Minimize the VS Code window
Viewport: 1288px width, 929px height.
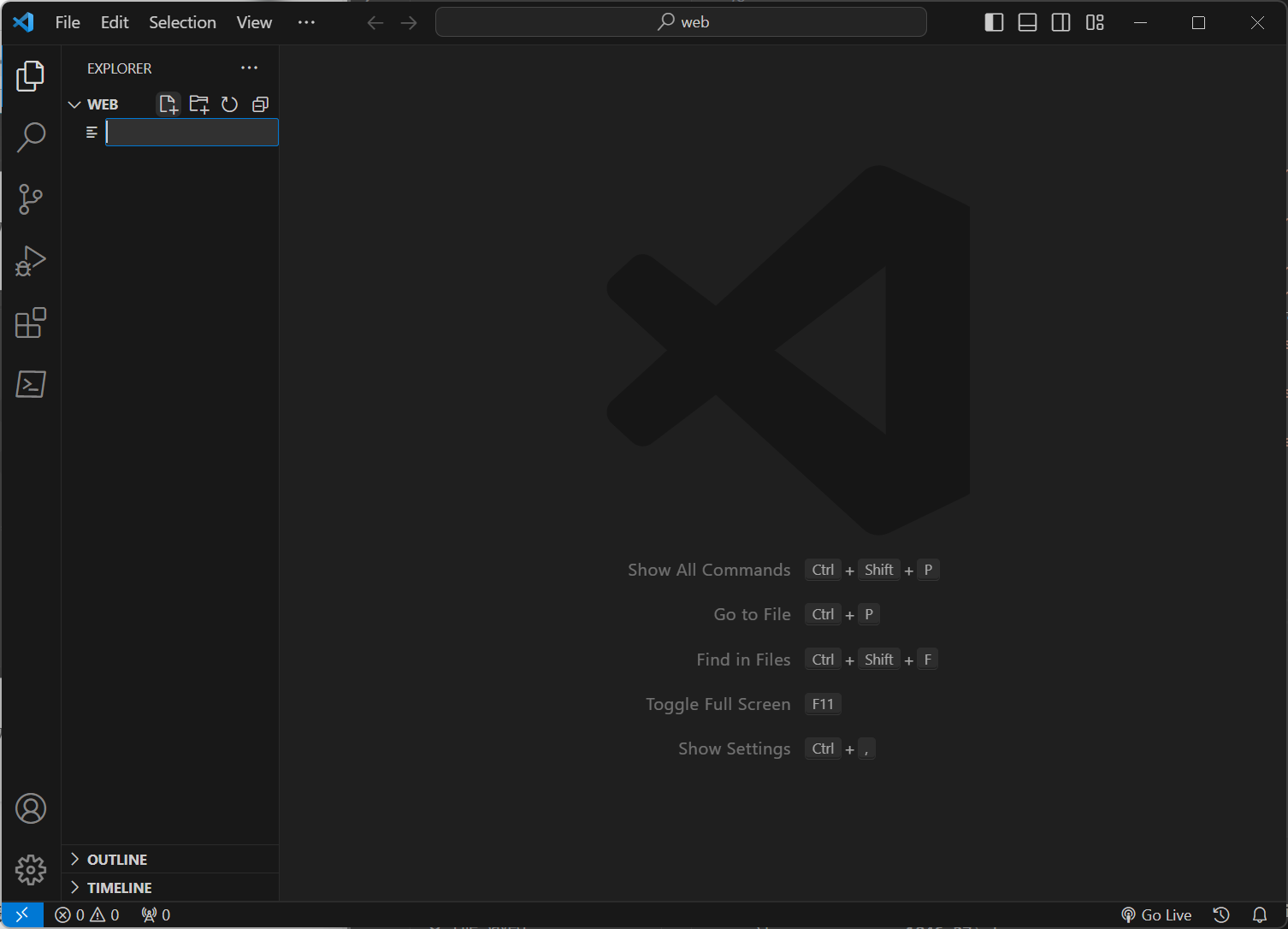pos(1140,22)
